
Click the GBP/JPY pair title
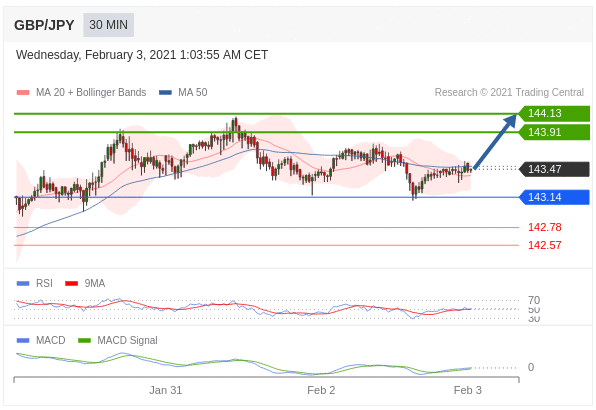click(x=44, y=25)
